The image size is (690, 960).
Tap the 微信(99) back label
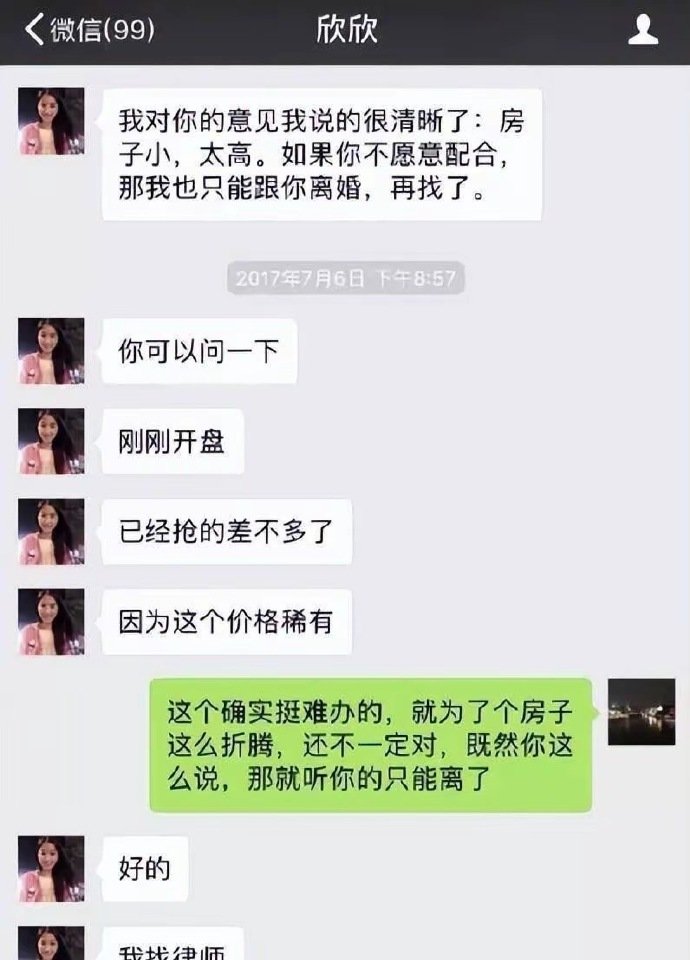click(x=102, y=29)
